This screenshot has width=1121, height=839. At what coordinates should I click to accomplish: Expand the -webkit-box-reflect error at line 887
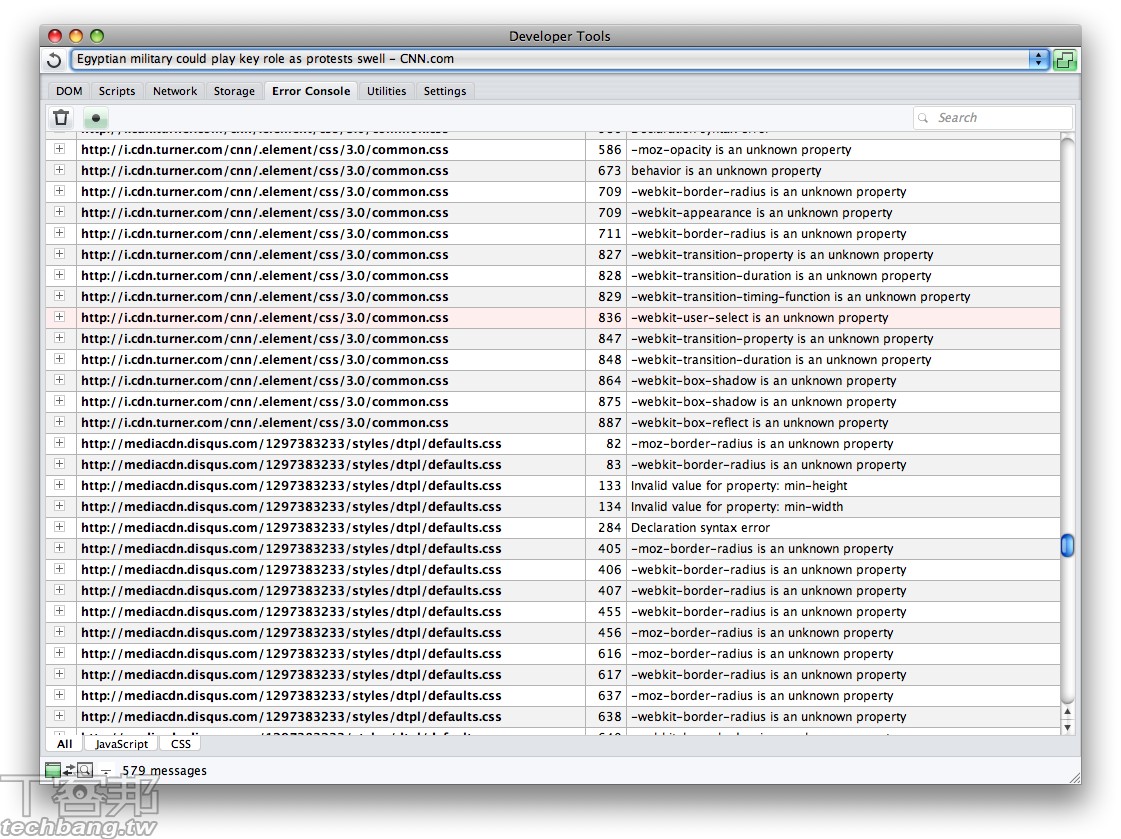pos(59,422)
